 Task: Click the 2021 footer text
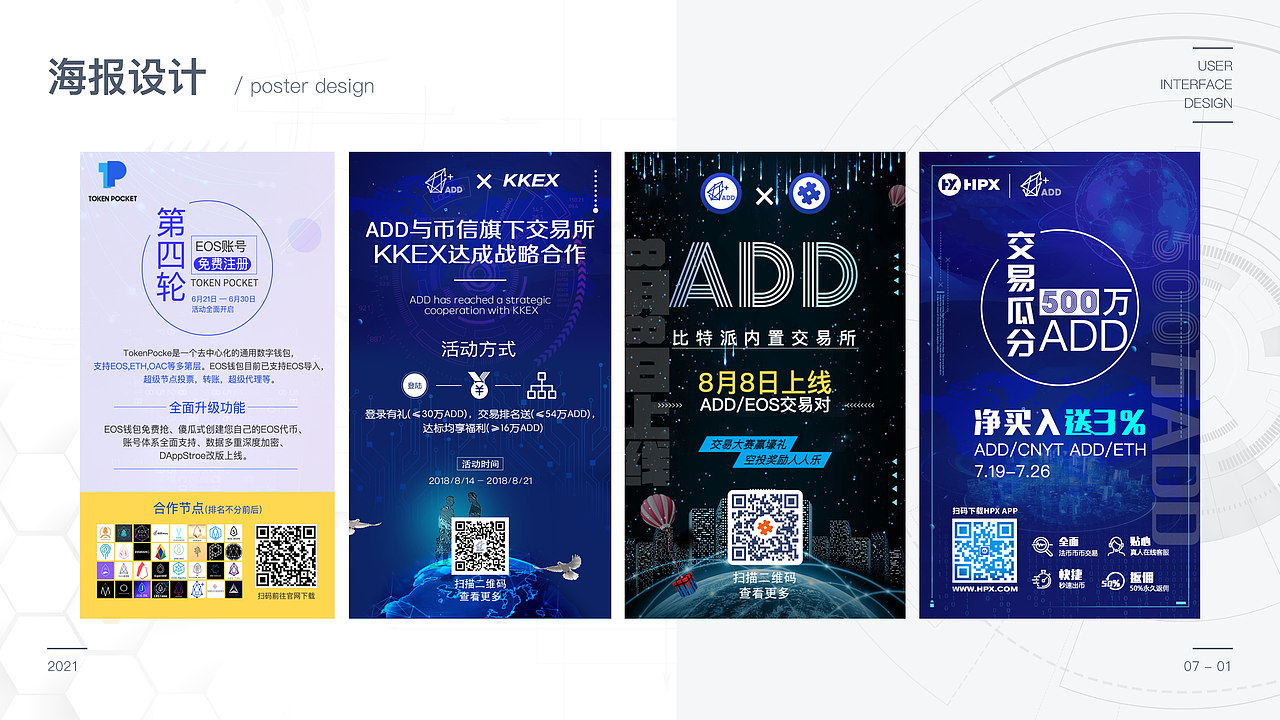pyautogui.click(x=62, y=666)
